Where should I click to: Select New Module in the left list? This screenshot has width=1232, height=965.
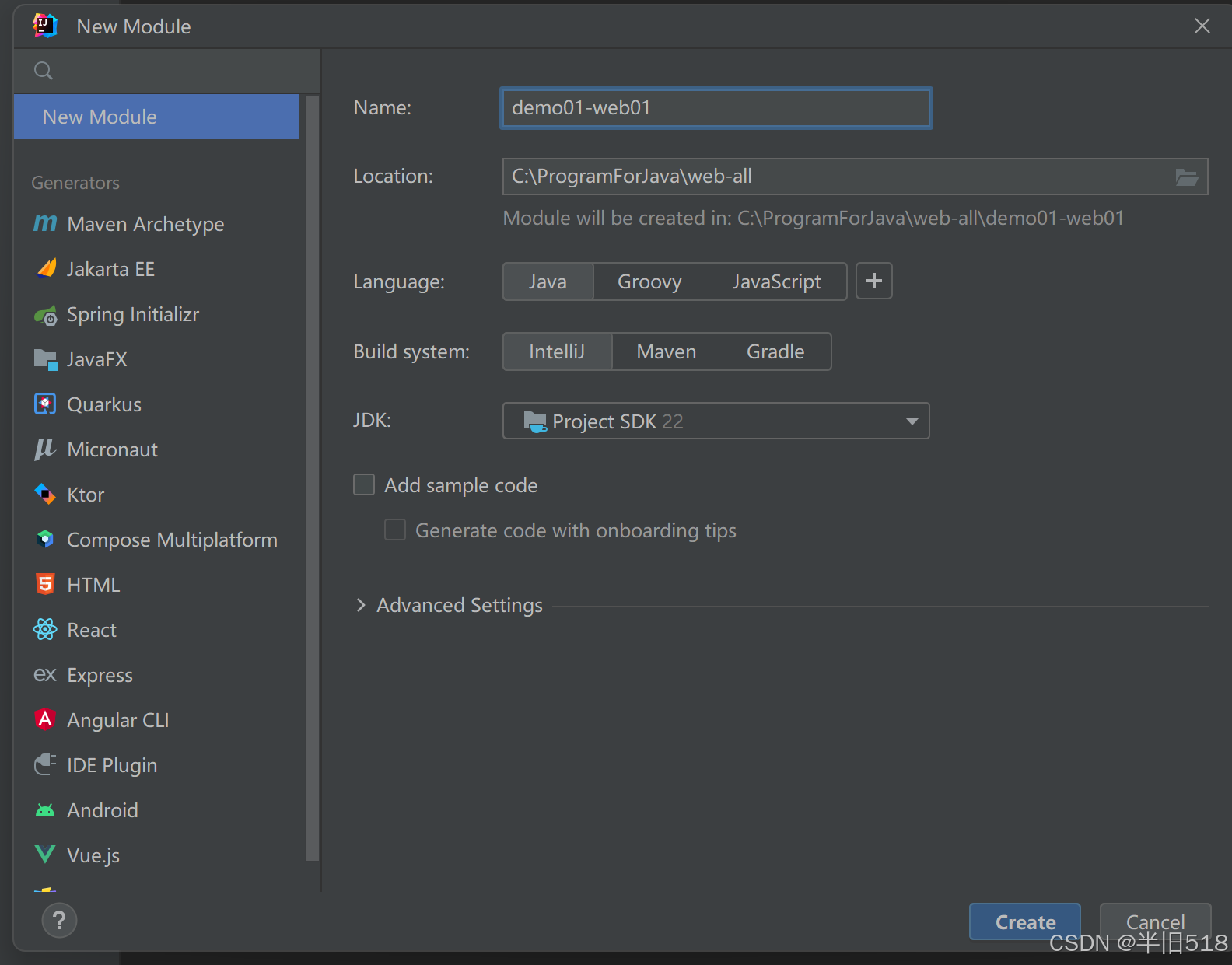pyautogui.click(x=156, y=117)
